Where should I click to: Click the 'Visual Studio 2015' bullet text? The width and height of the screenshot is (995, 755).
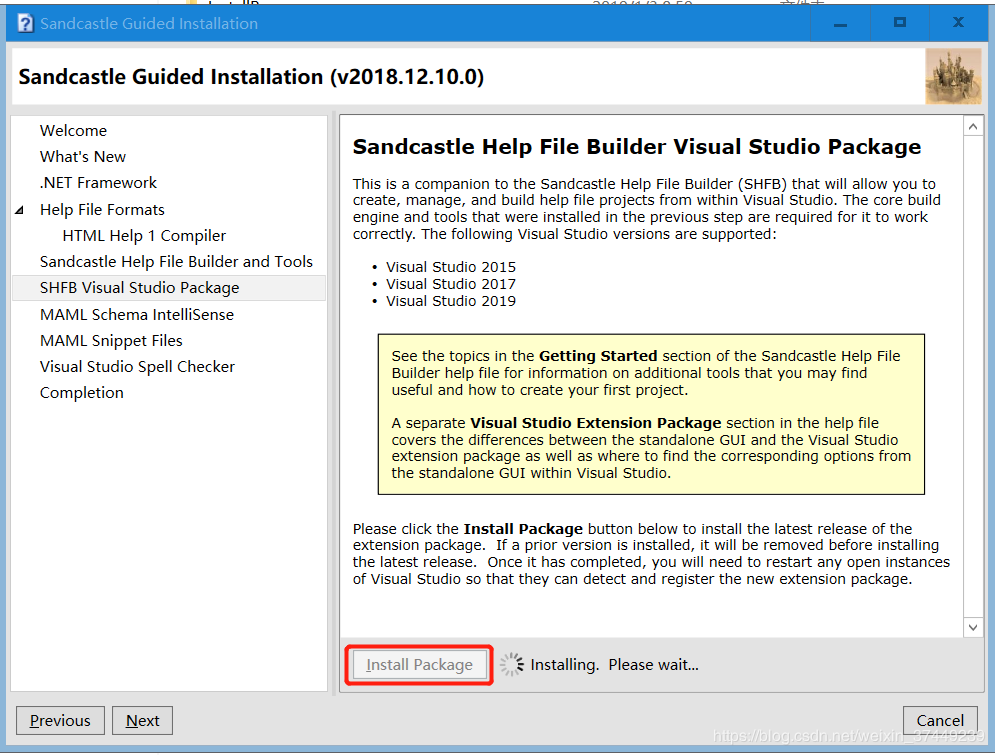(x=451, y=267)
